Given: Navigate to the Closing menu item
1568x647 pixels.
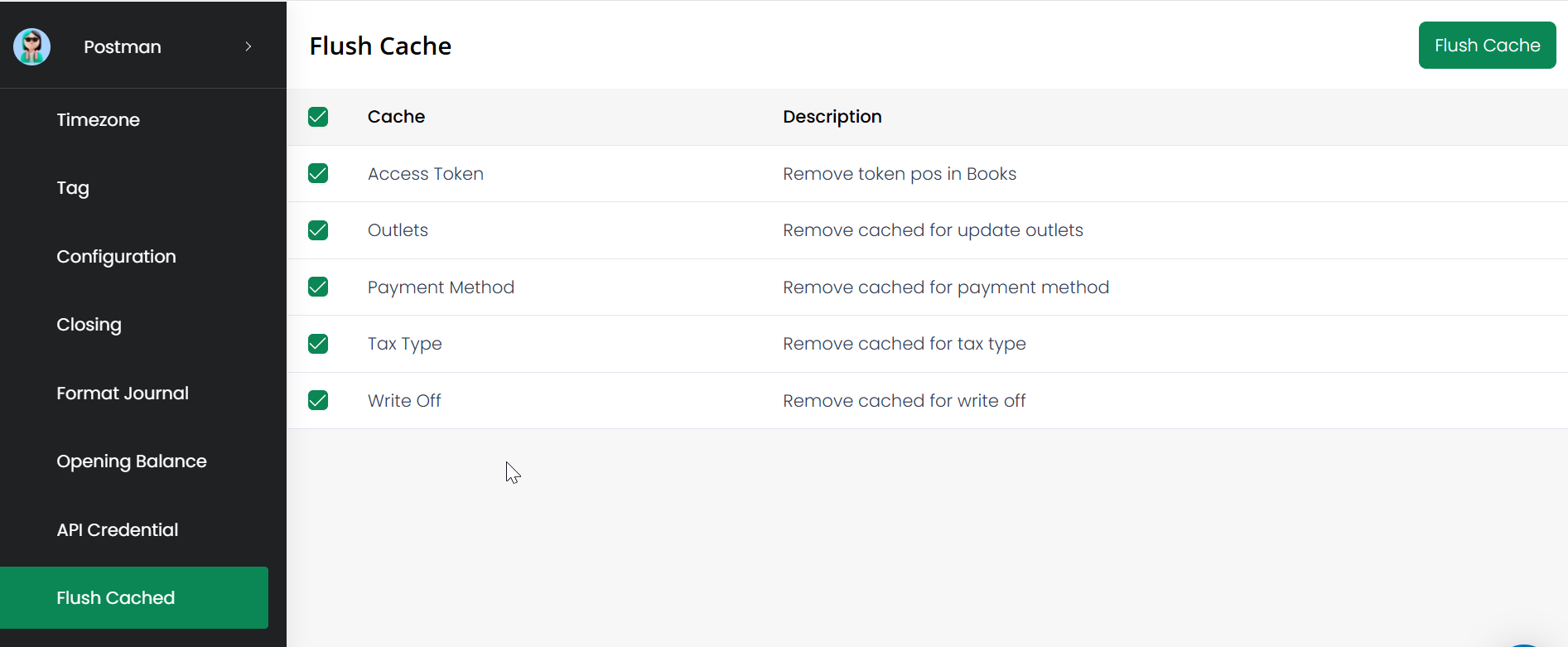Looking at the screenshot, I should 89,325.
